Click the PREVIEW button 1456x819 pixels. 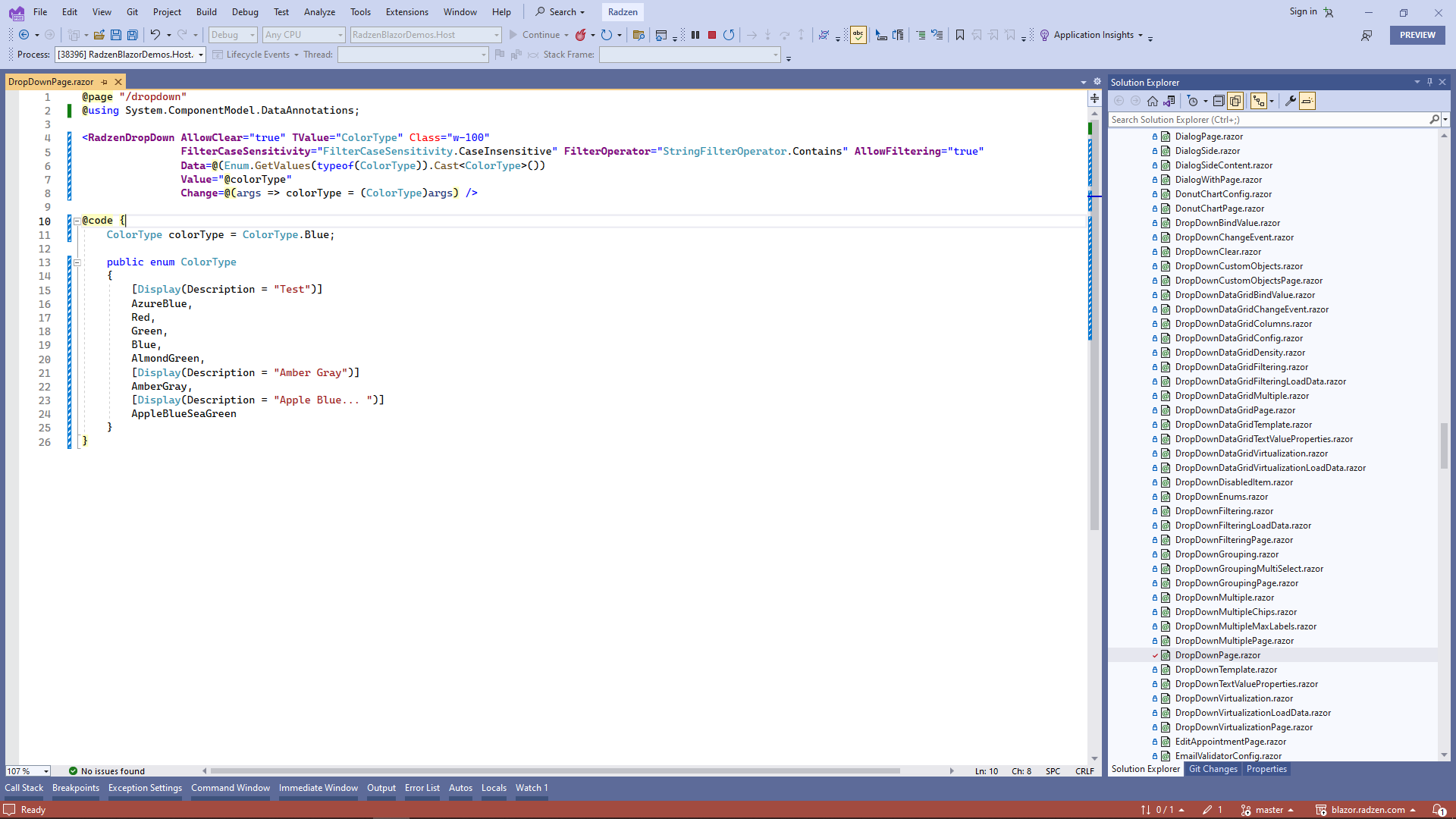click(1417, 35)
